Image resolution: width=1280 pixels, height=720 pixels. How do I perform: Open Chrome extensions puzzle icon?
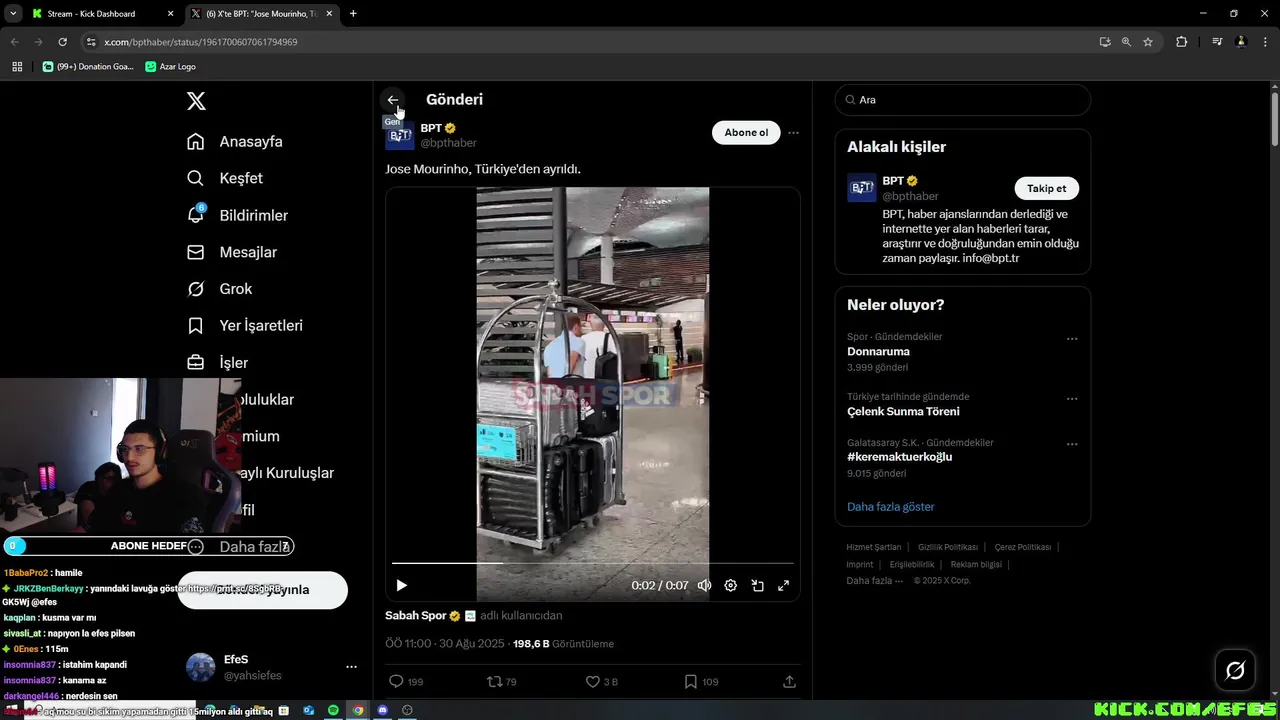[x=1182, y=42]
